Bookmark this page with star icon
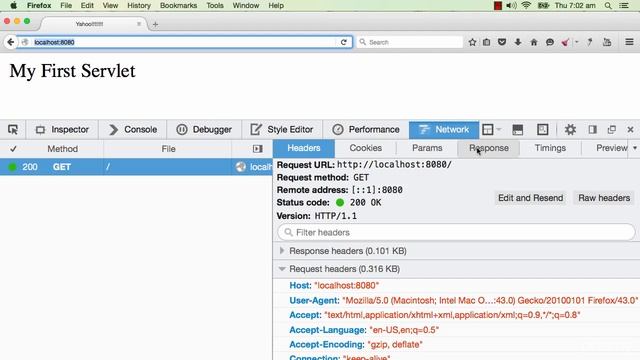 (472, 42)
